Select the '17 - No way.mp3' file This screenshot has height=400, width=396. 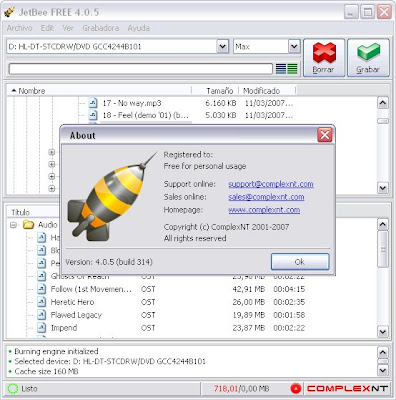coord(132,103)
